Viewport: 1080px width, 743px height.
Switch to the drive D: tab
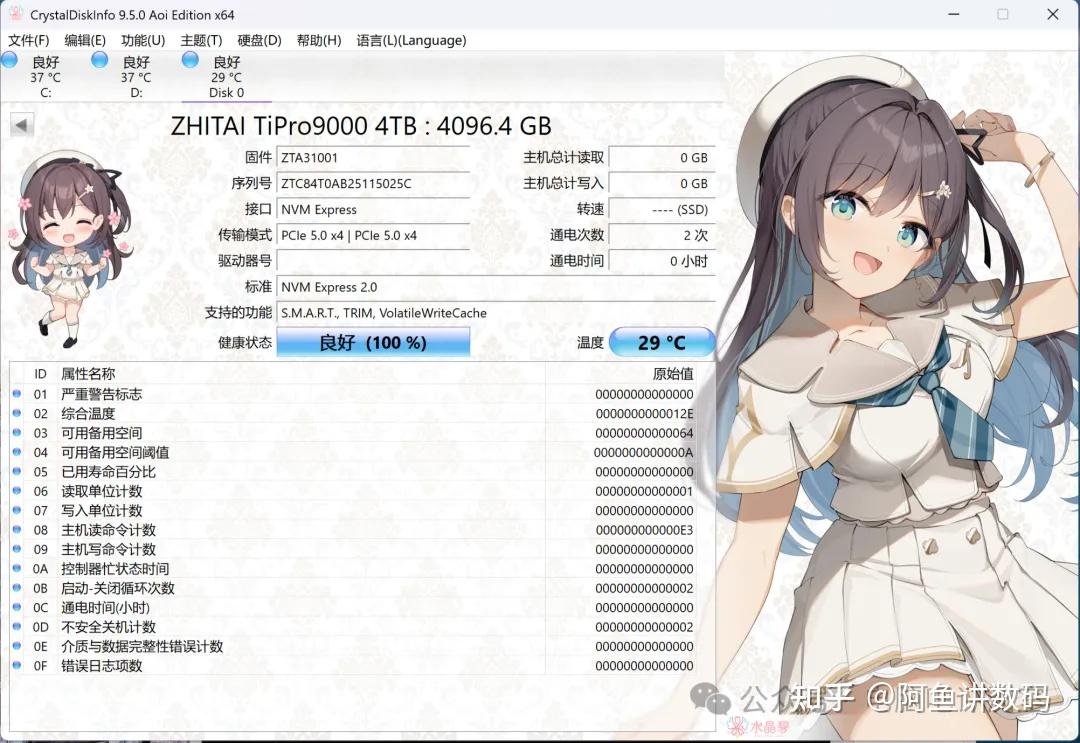[131, 75]
